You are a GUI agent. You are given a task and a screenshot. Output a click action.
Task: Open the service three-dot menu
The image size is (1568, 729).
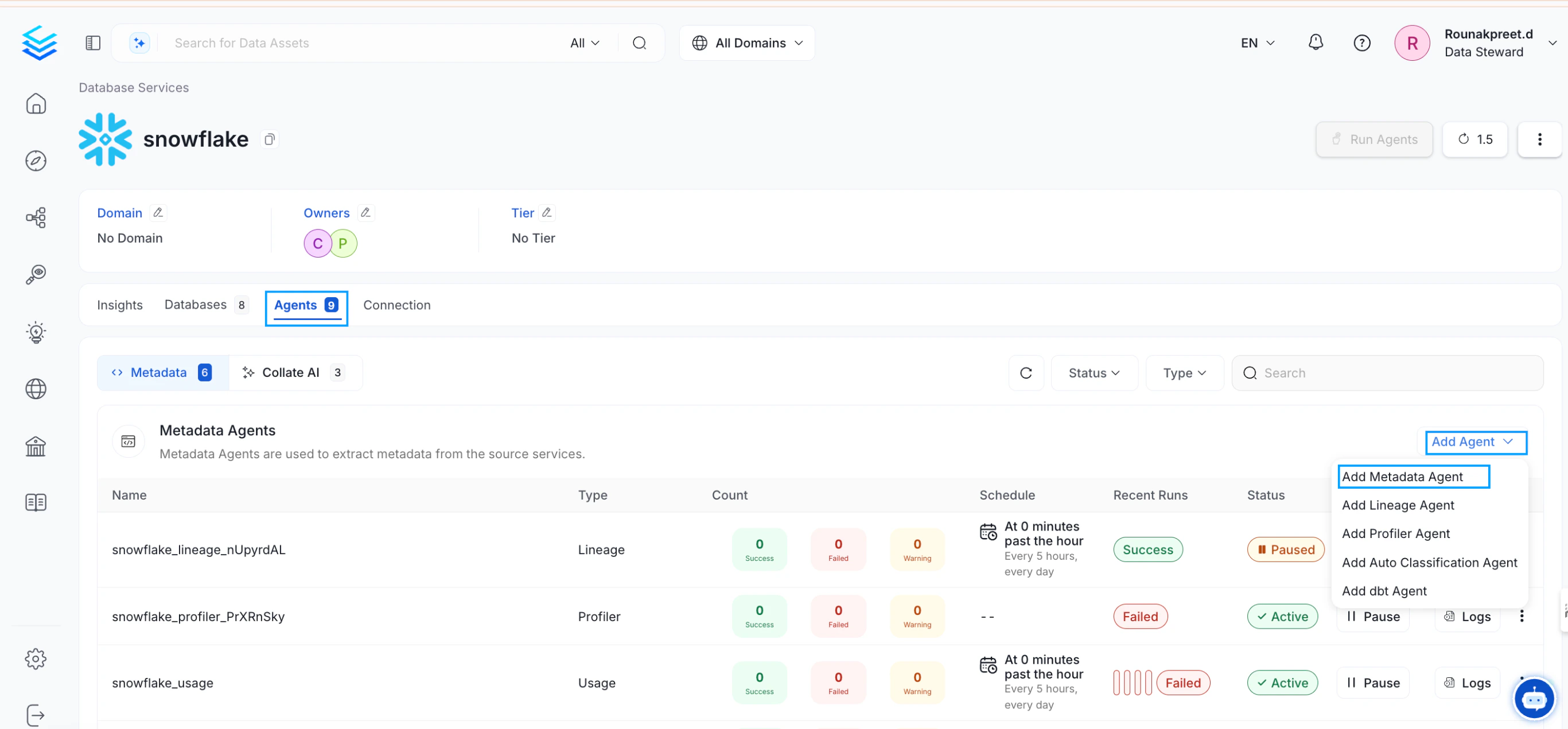click(1539, 139)
